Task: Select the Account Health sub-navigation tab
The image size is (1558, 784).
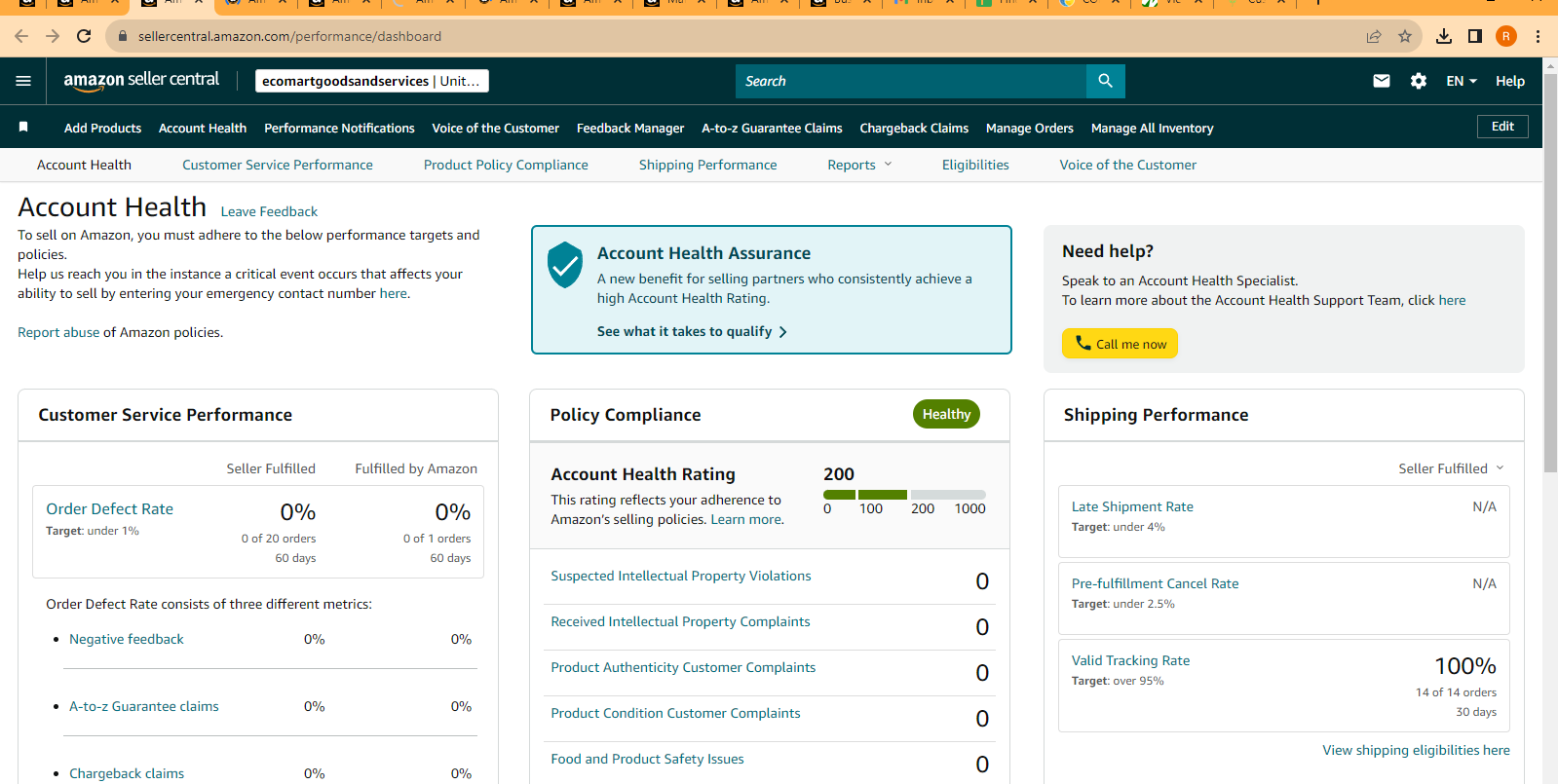Action: pyautogui.click(x=84, y=165)
